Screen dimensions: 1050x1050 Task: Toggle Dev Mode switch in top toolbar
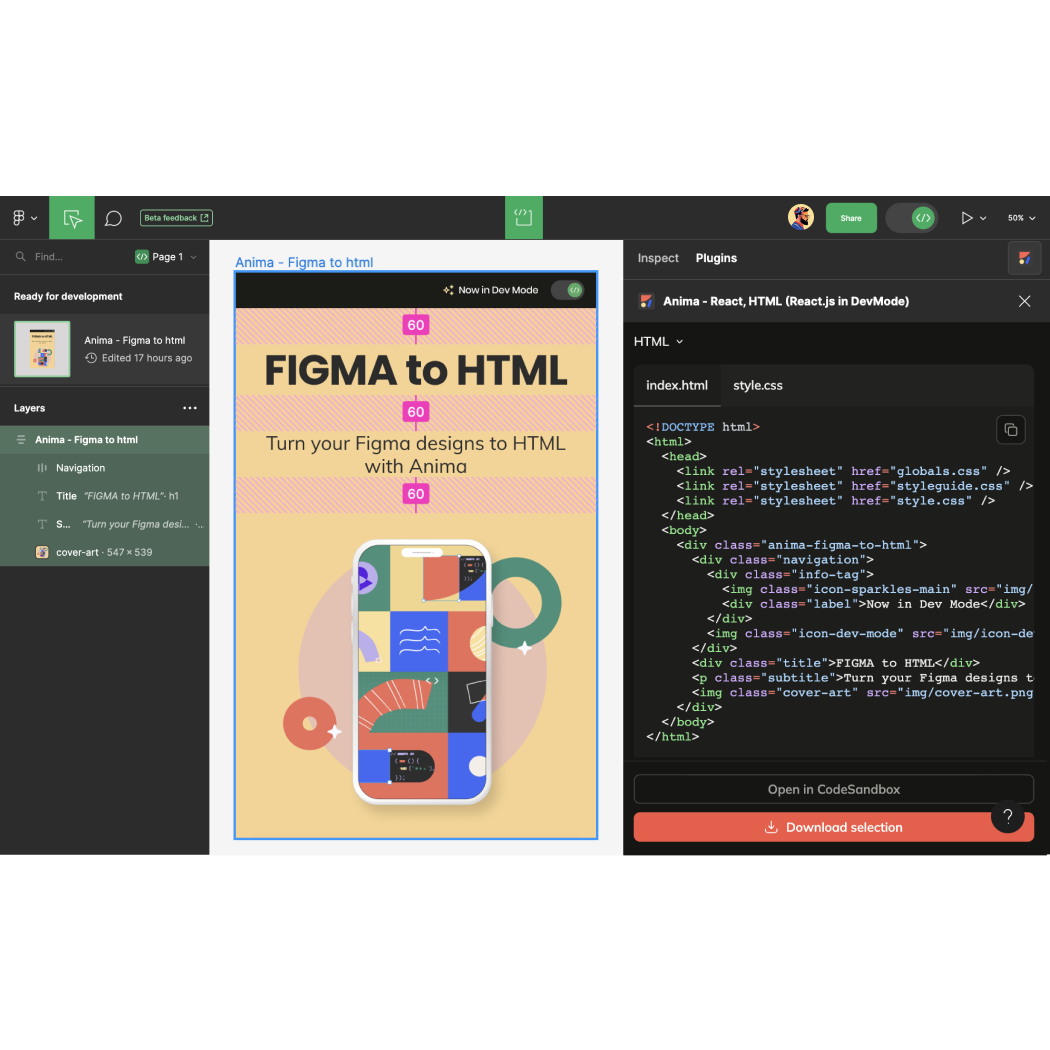coord(911,218)
